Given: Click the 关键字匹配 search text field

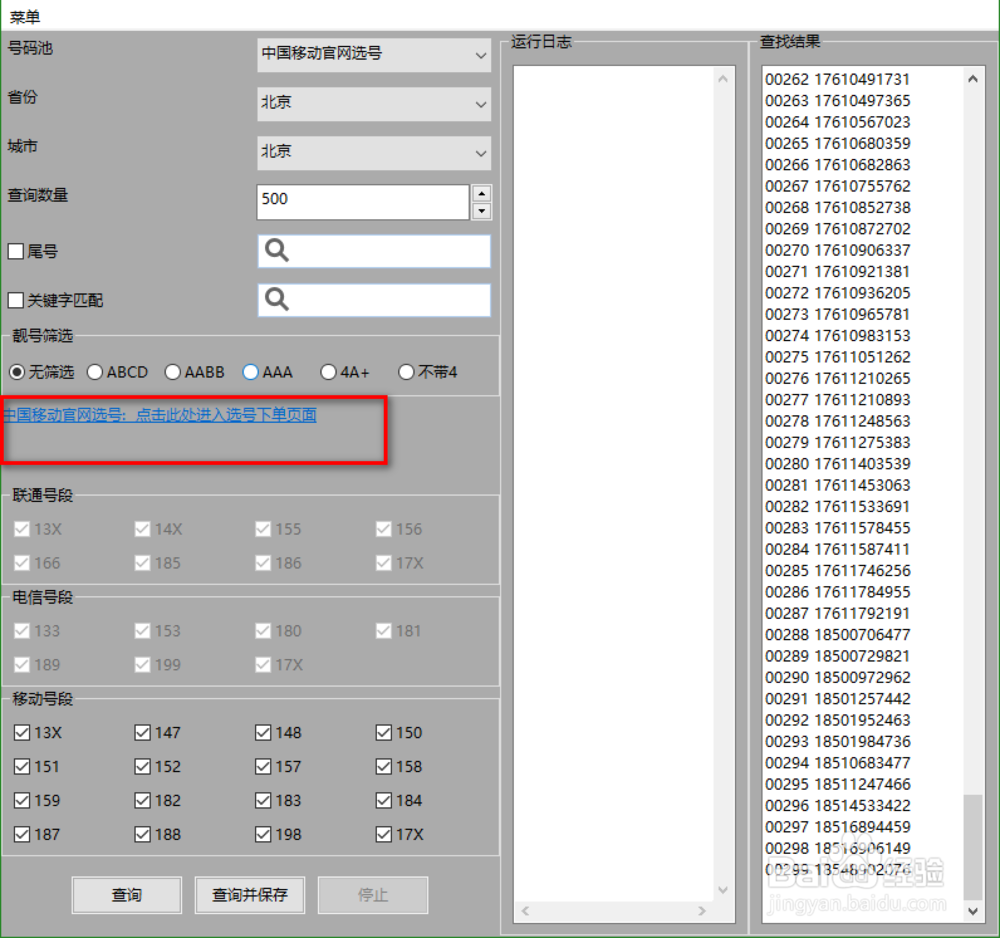Looking at the screenshot, I should coord(374,300).
